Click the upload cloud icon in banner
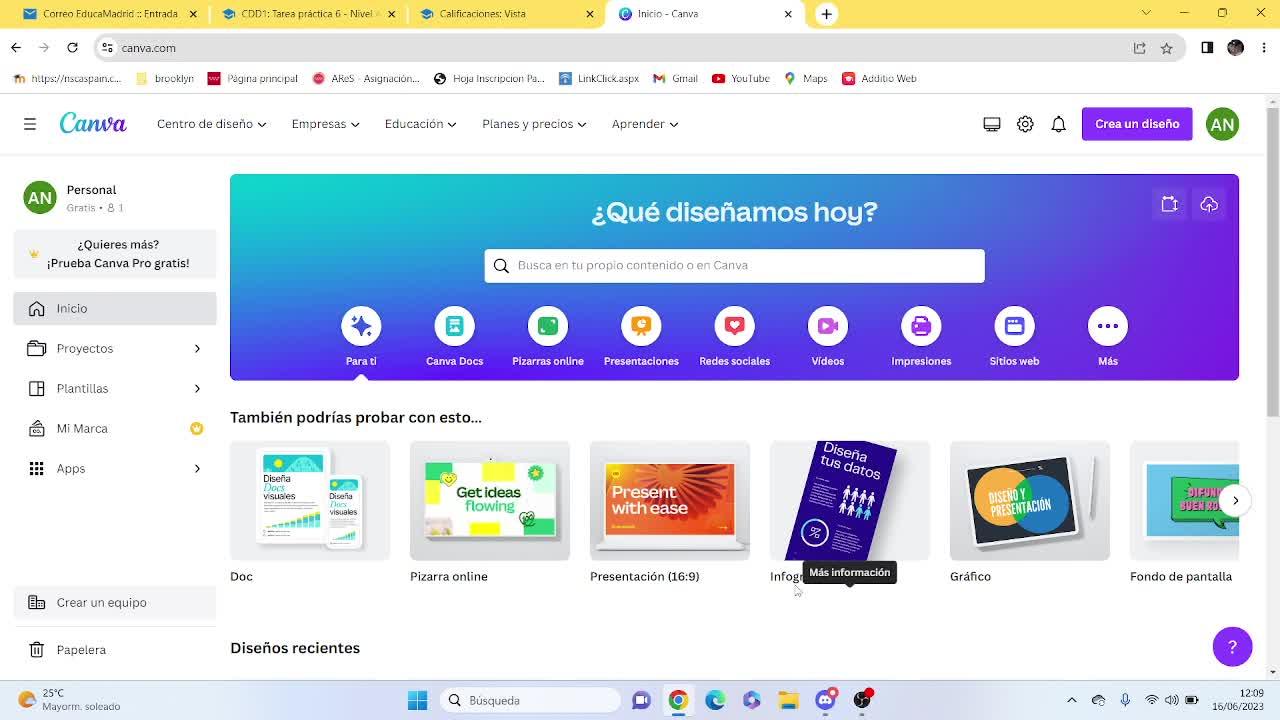The image size is (1280, 720). (x=1209, y=204)
